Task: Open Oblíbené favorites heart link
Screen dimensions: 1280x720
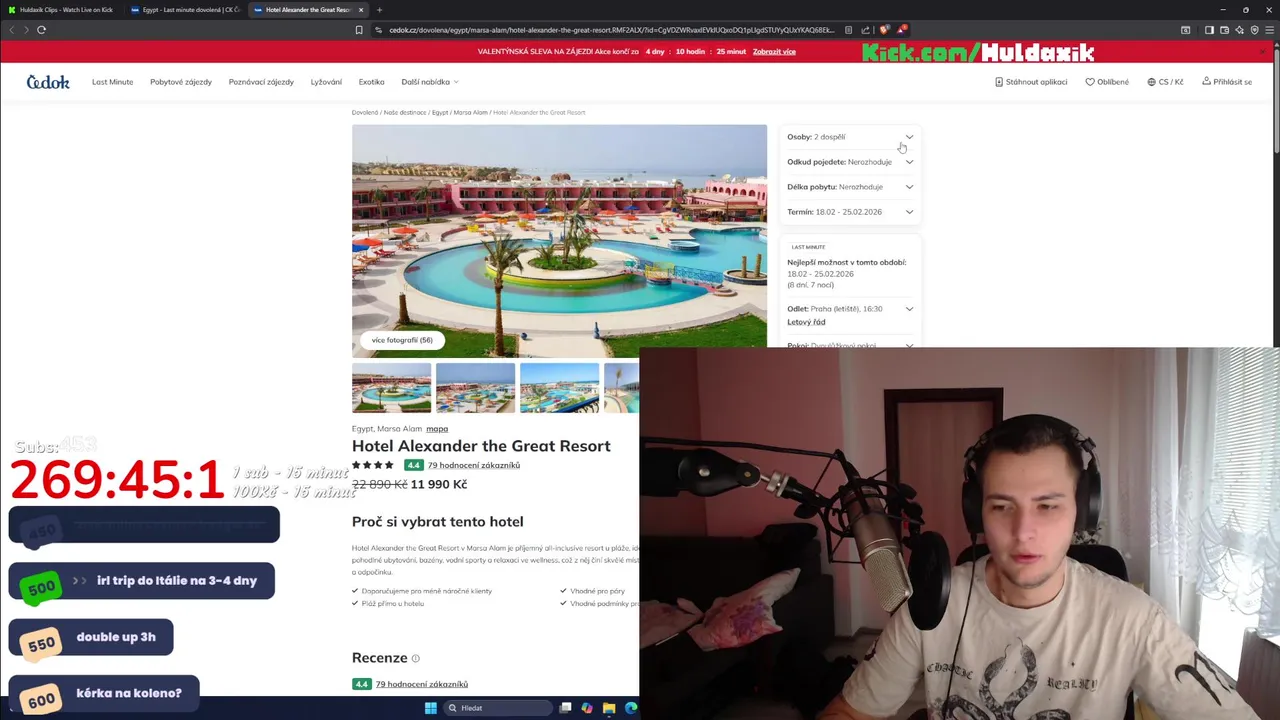Action: tap(1107, 82)
